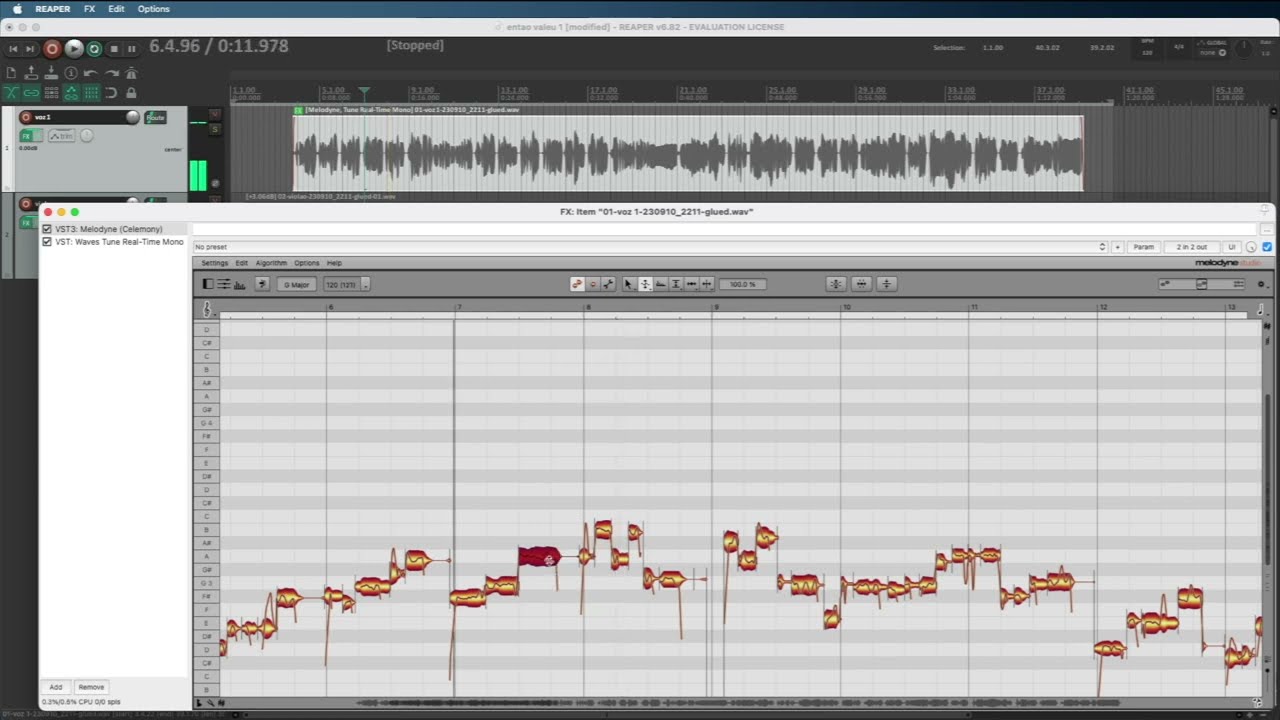Image resolution: width=1280 pixels, height=720 pixels.
Task: Click the Save project download-arrow icon
Action: pos(51,73)
